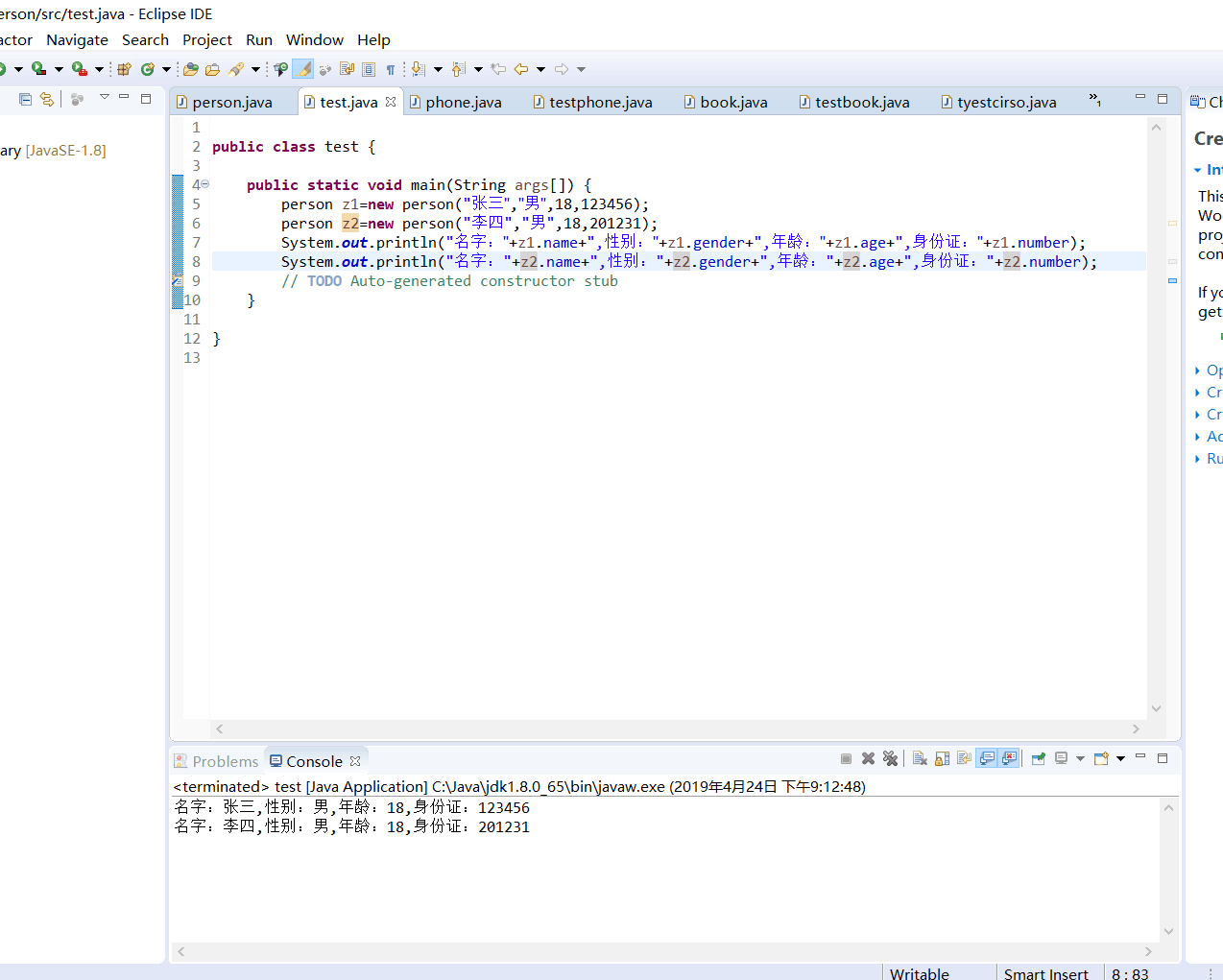1223x980 pixels.
Task: Click the Open Type toolbar icon
Action: click(191, 69)
